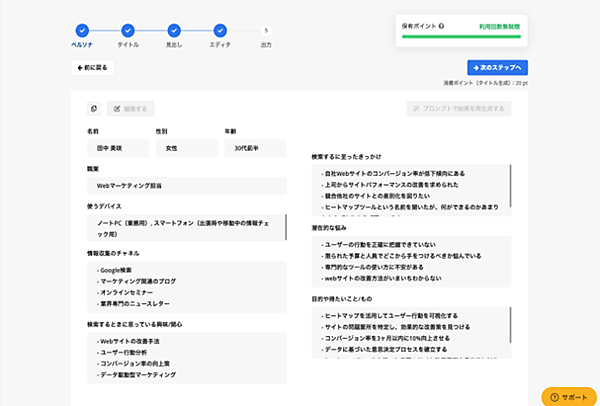Proceed with the 次のステップへ button
The height and width of the screenshot is (406, 600).
497,68
